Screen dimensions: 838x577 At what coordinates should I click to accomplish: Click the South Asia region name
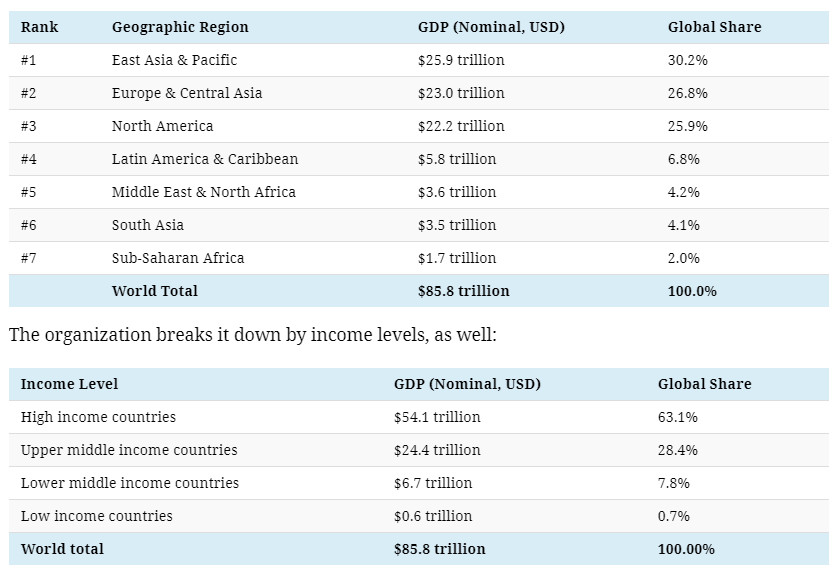(x=148, y=225)
